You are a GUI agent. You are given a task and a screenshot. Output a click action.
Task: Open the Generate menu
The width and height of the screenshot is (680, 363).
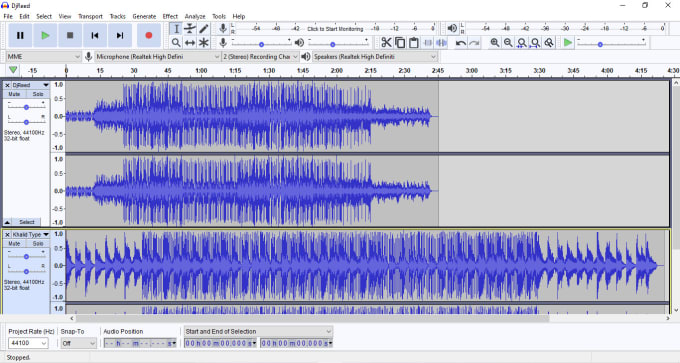tap(144, 16)
